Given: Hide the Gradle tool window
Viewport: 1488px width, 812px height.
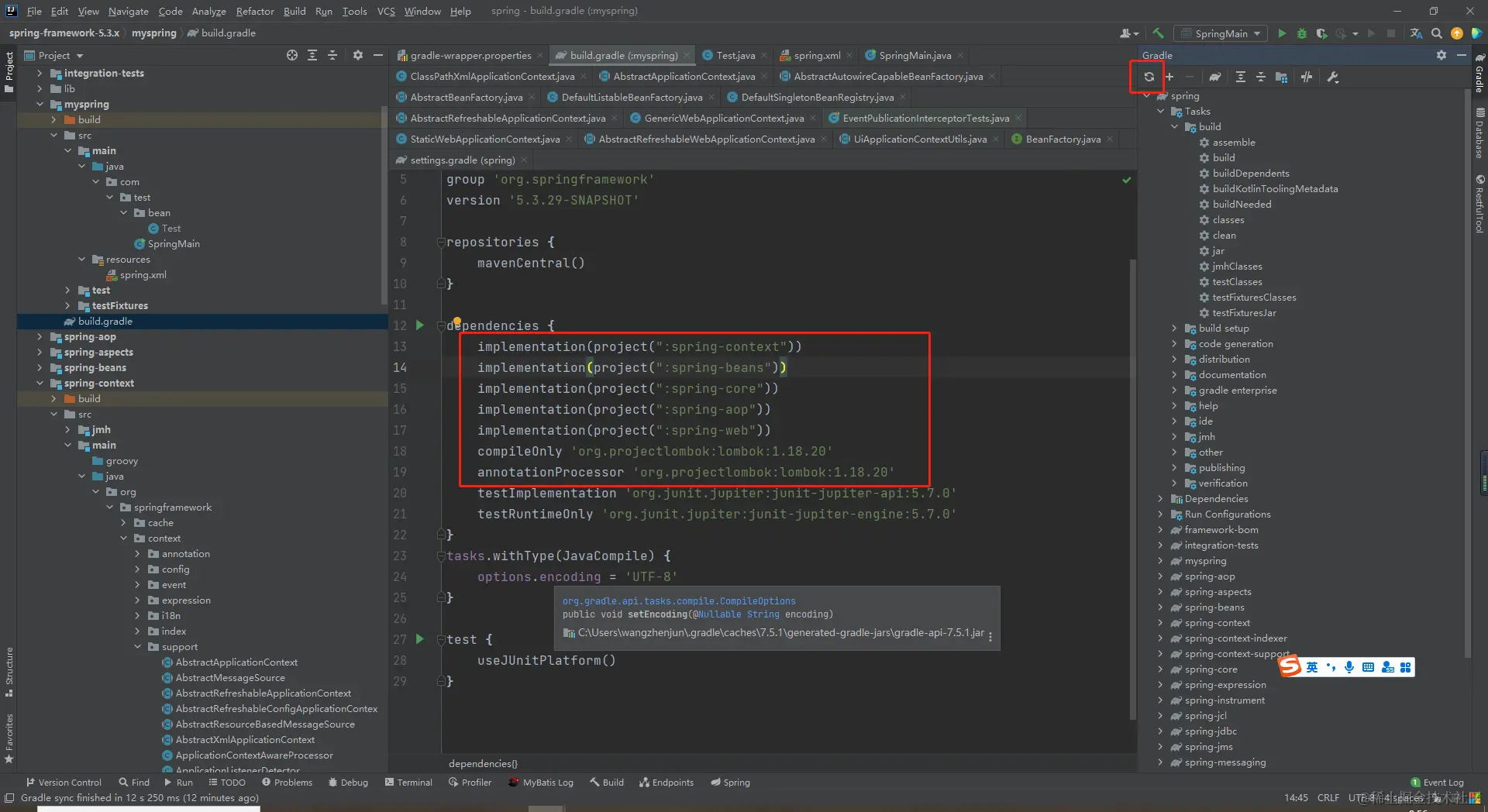Looking at the screenshot, I should [1461, 55].
